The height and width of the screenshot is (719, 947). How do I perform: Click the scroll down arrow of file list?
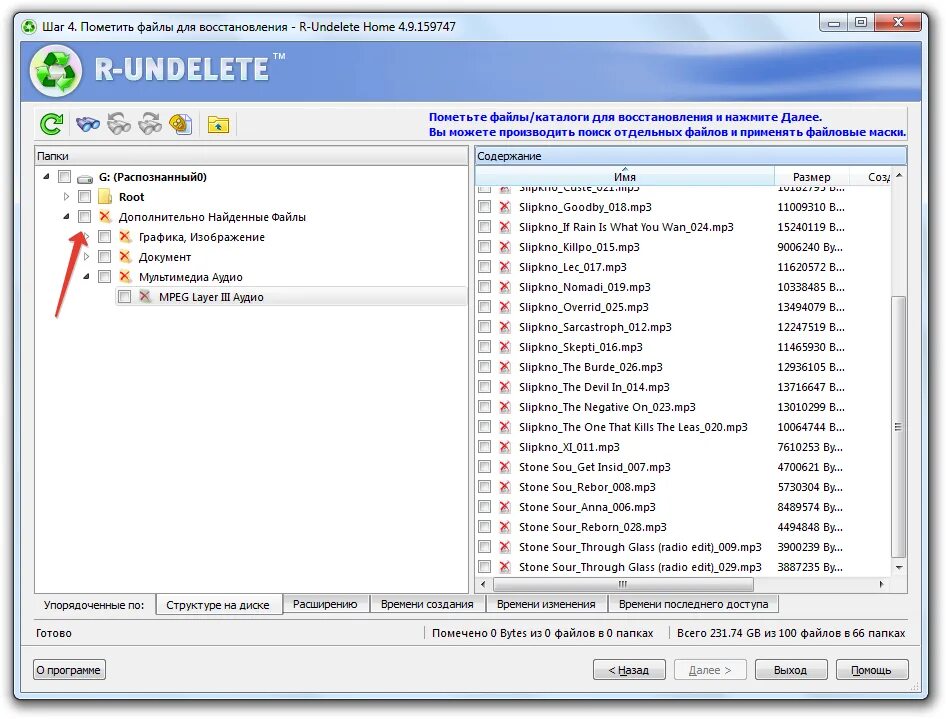(899, 567)
